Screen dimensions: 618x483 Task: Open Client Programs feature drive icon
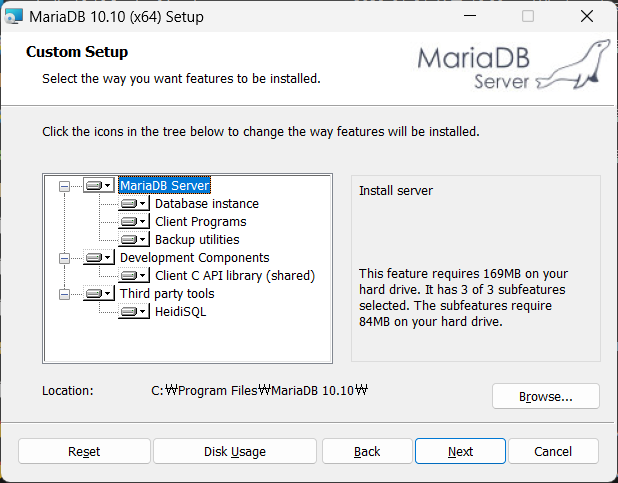point(134,222)
